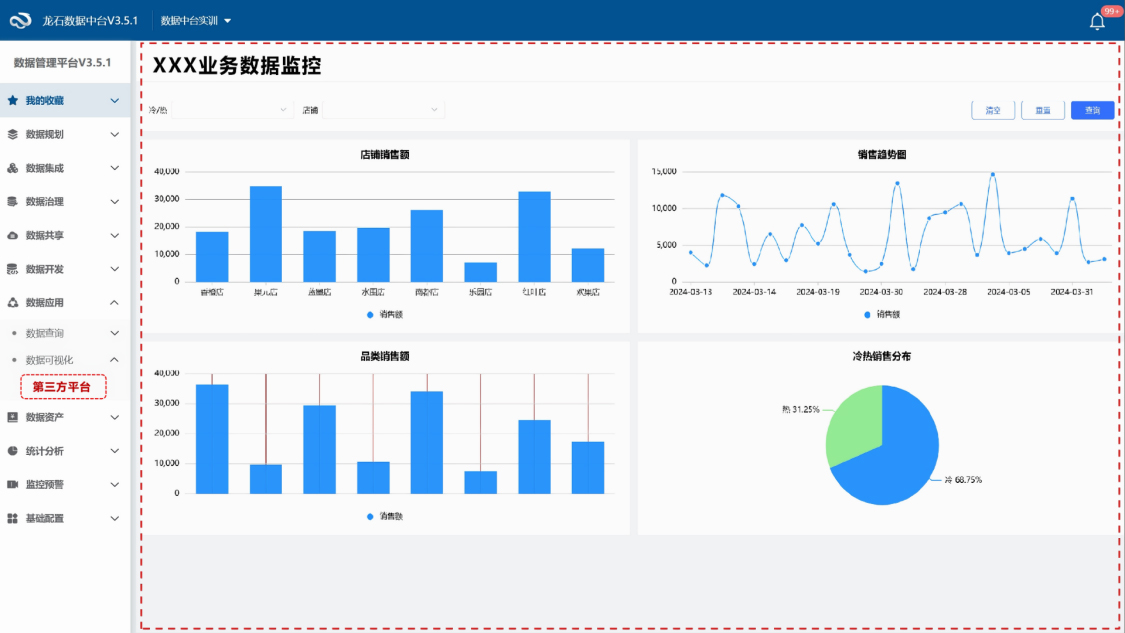Open the 店铺 filter dropdown
The width and height of the screenshot is (1125, 633).
coord(383,110)
